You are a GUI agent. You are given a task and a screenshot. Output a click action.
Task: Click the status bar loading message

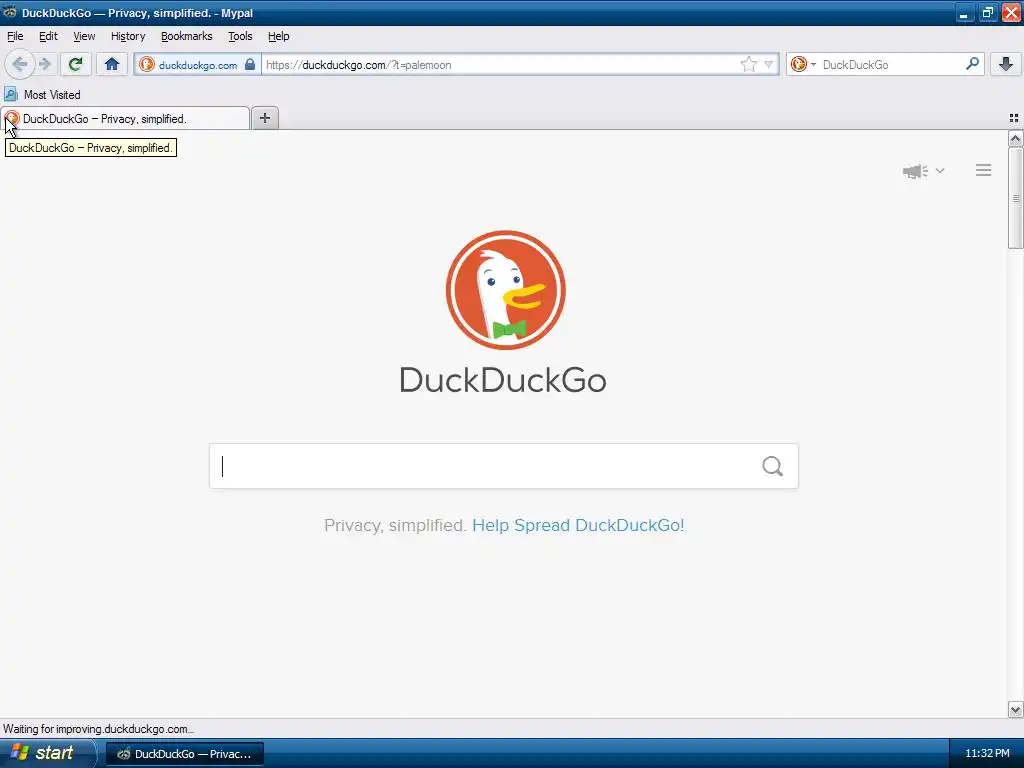click(x=98, y=729)
